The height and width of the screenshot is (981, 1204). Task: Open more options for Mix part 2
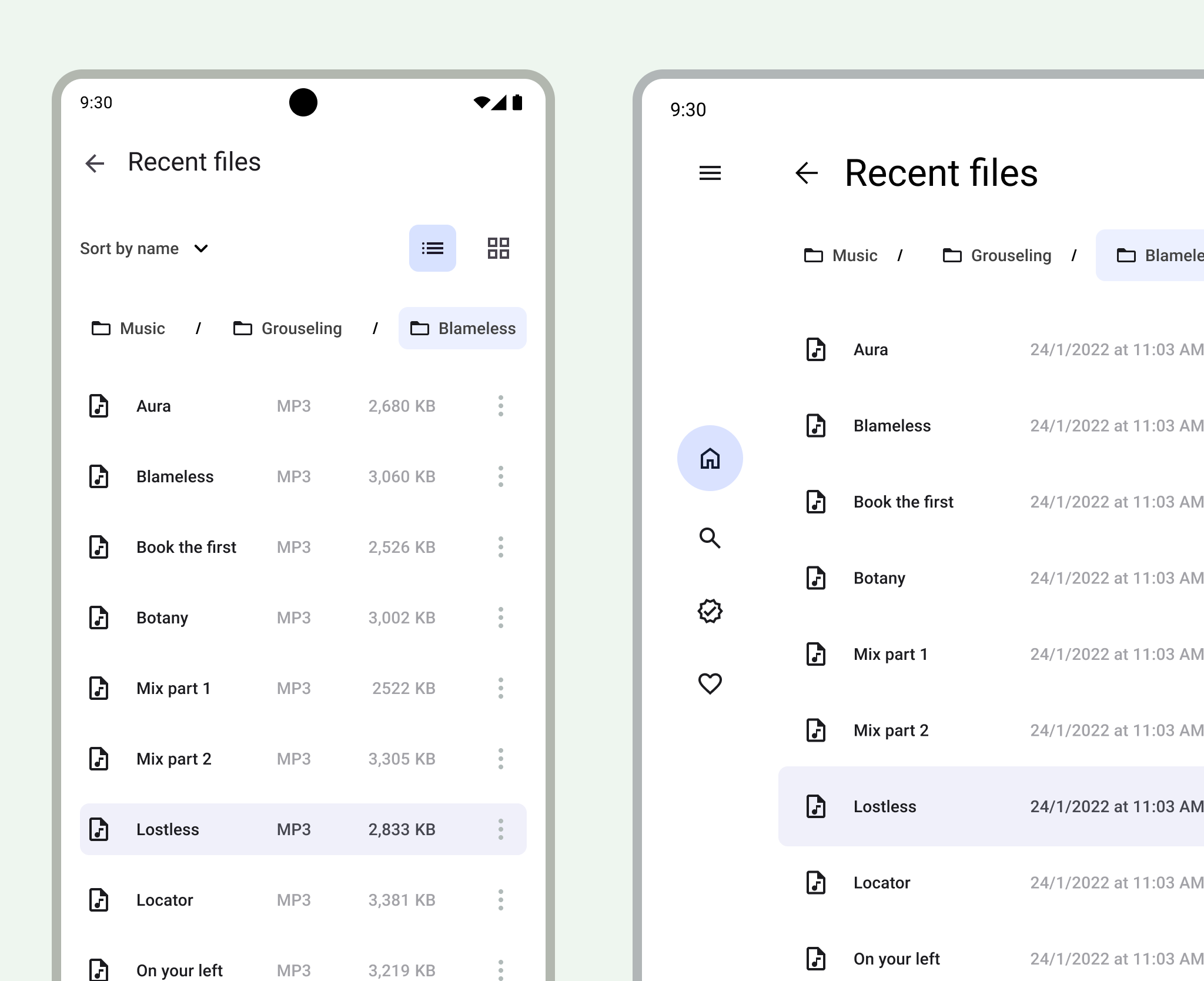[500, 757]
